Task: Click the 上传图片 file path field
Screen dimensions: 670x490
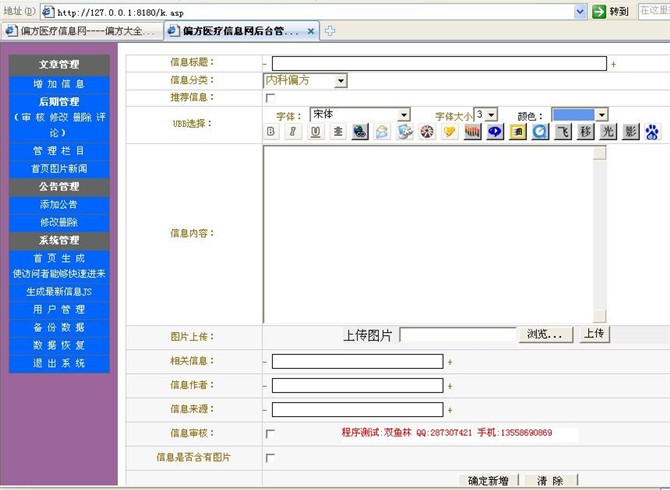Action: coord(458,334)
